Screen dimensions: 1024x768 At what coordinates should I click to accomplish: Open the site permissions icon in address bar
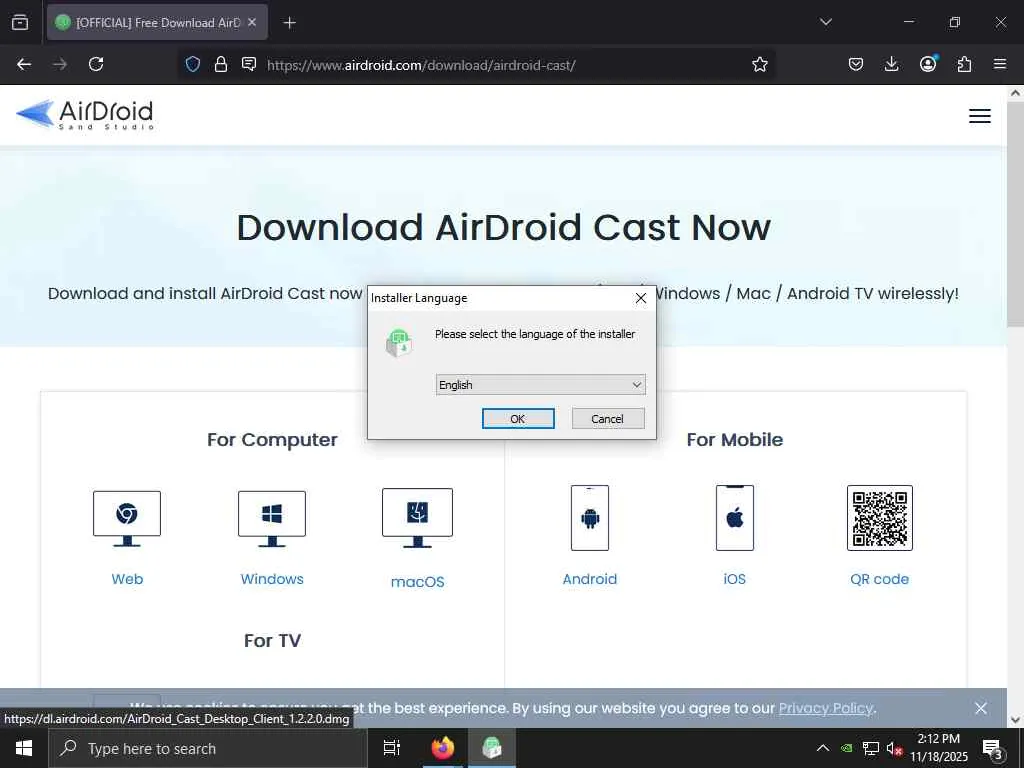[249, 64]
